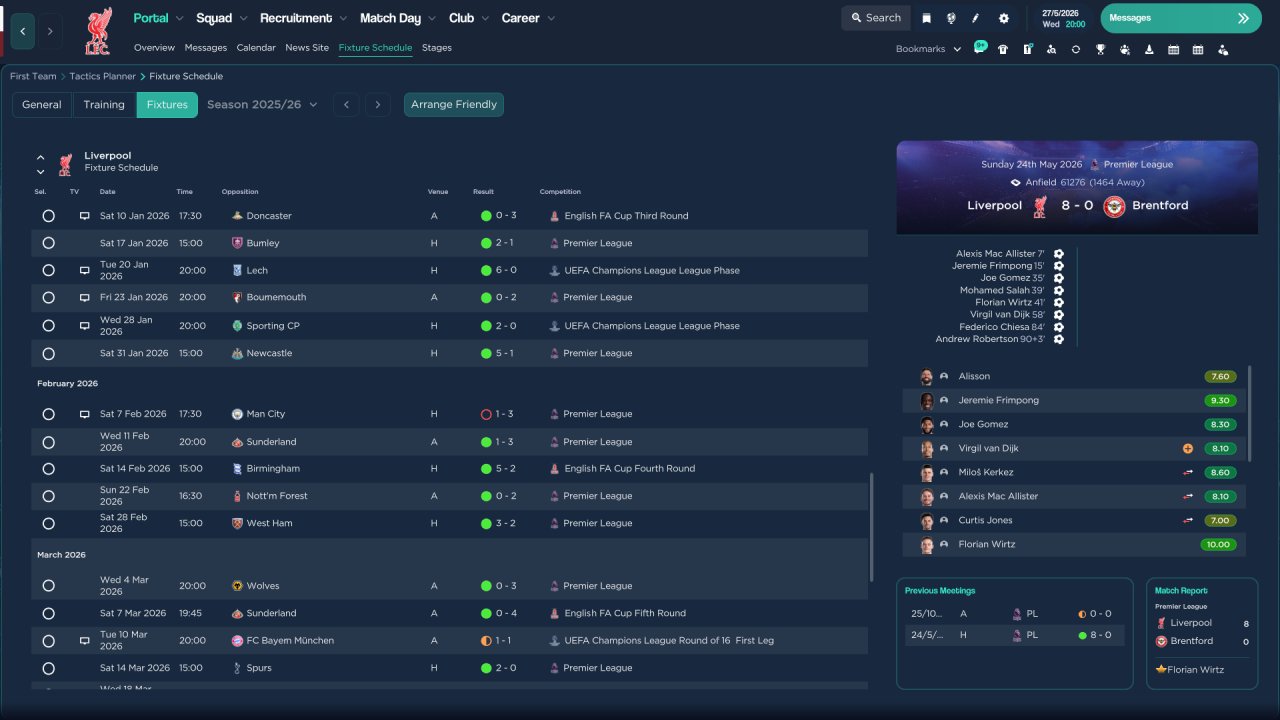Open the trophy bookmark icon
Image resolution: width=1280 pixels, height=720 pixels.
point(1100,49)
